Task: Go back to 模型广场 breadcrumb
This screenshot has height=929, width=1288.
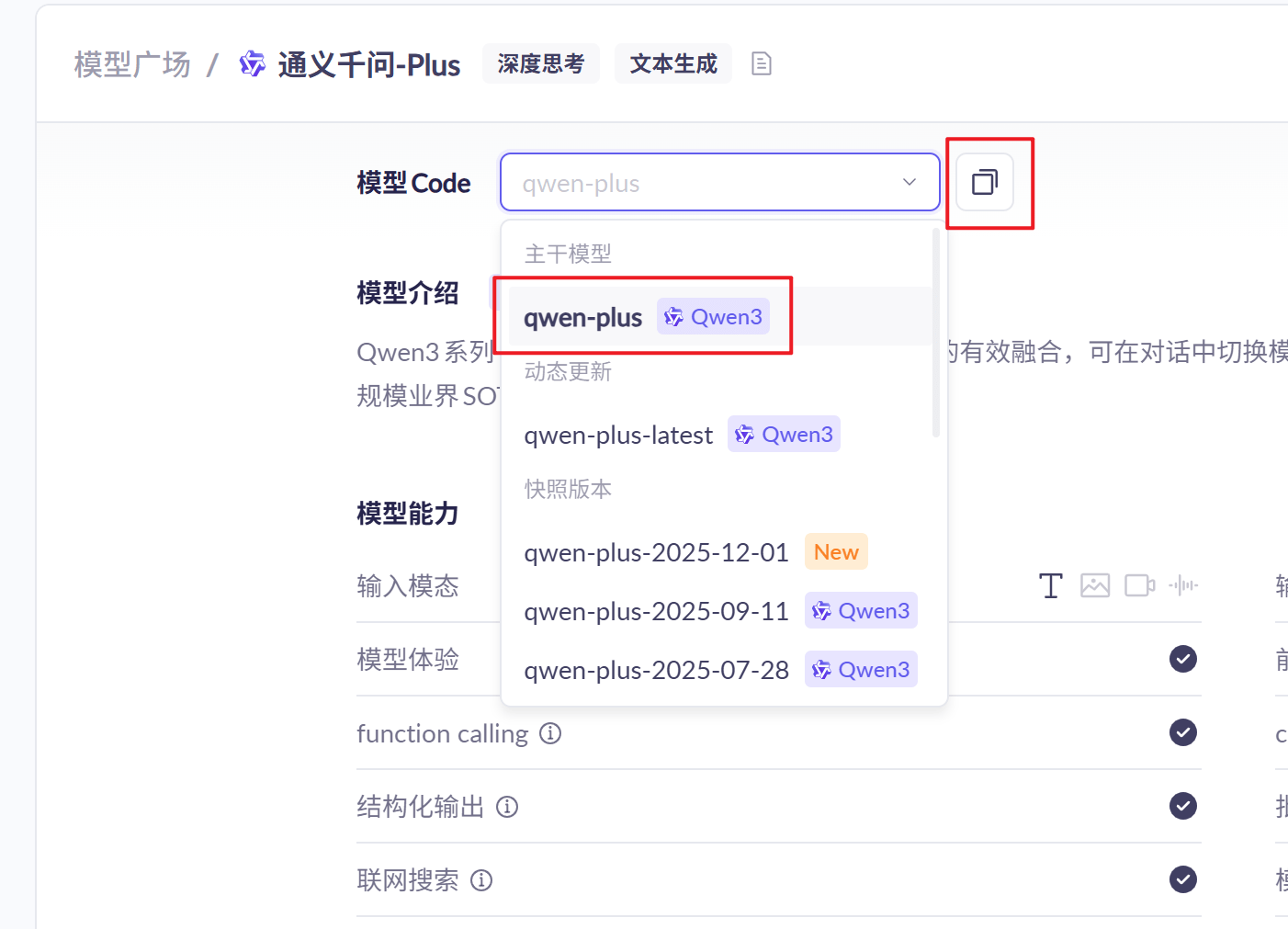Action: pyautogui.click(x=132, y=64)
